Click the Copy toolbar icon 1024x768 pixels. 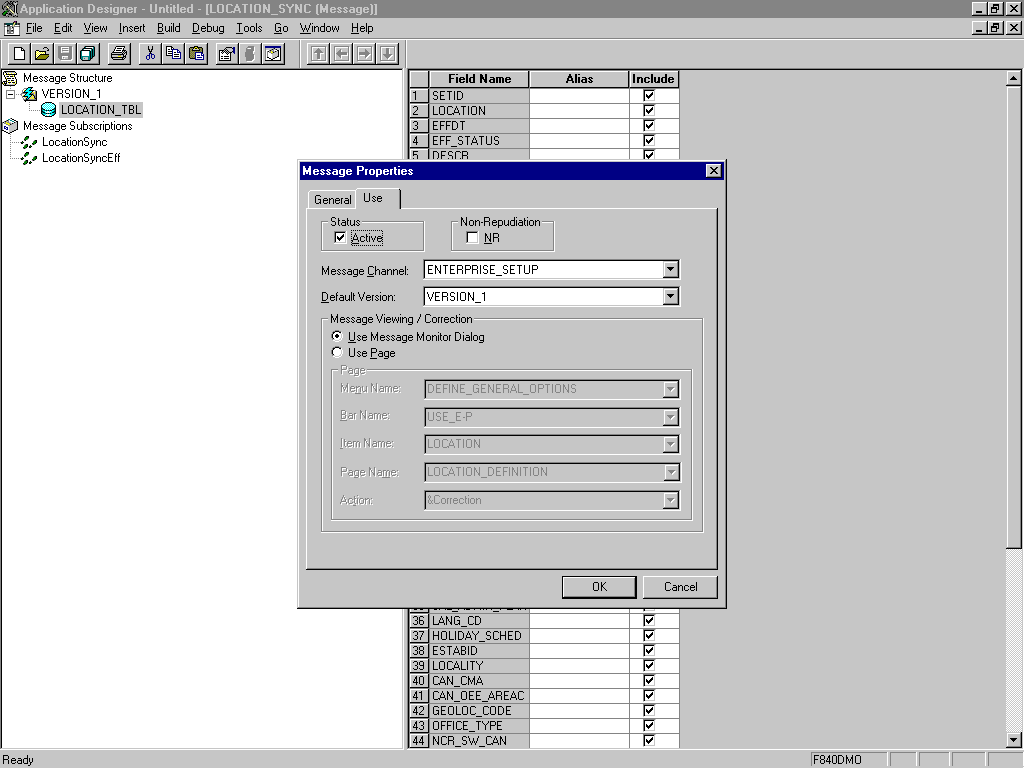[173, 53]
